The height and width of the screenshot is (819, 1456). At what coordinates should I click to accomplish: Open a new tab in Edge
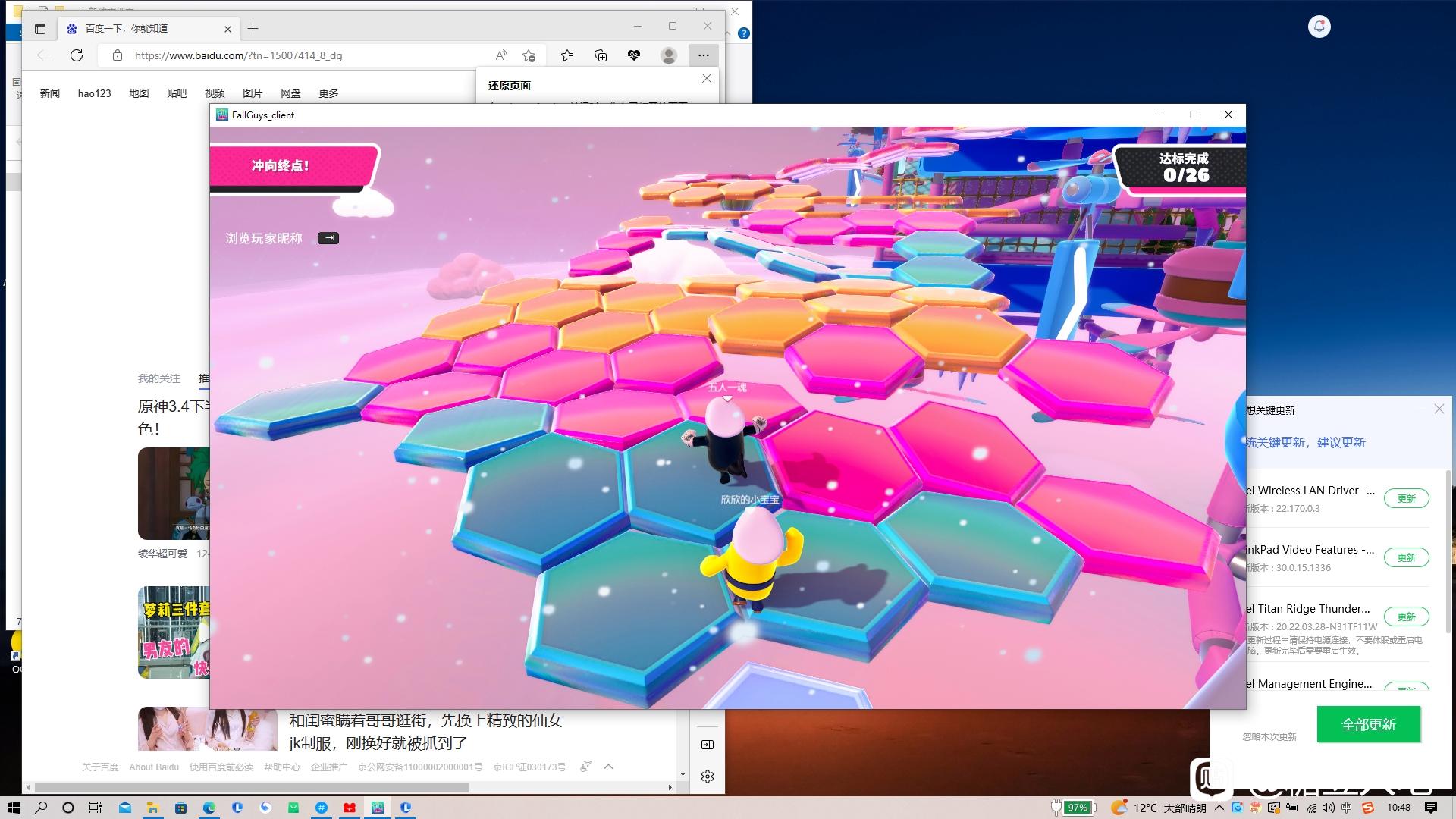(x=253, y=29)
